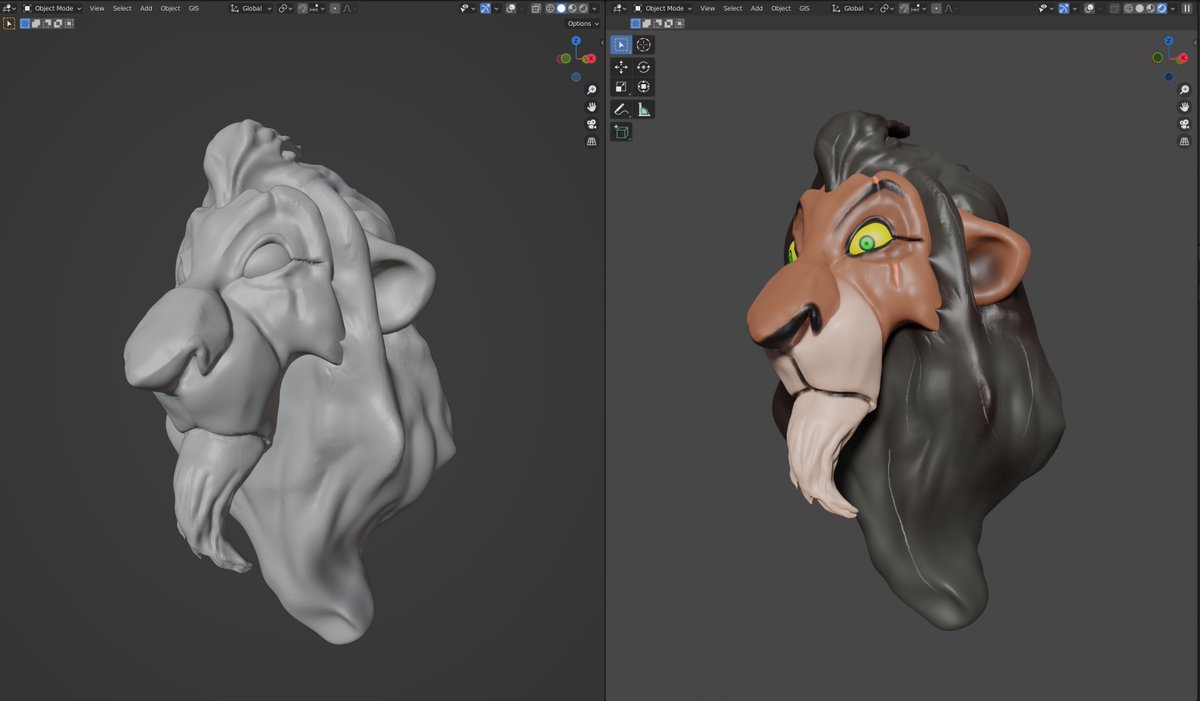Click red X axis on right viewport gizmo
Image resolution: width=1200 pixels, height=701 pixels.
pos(1183,59)
